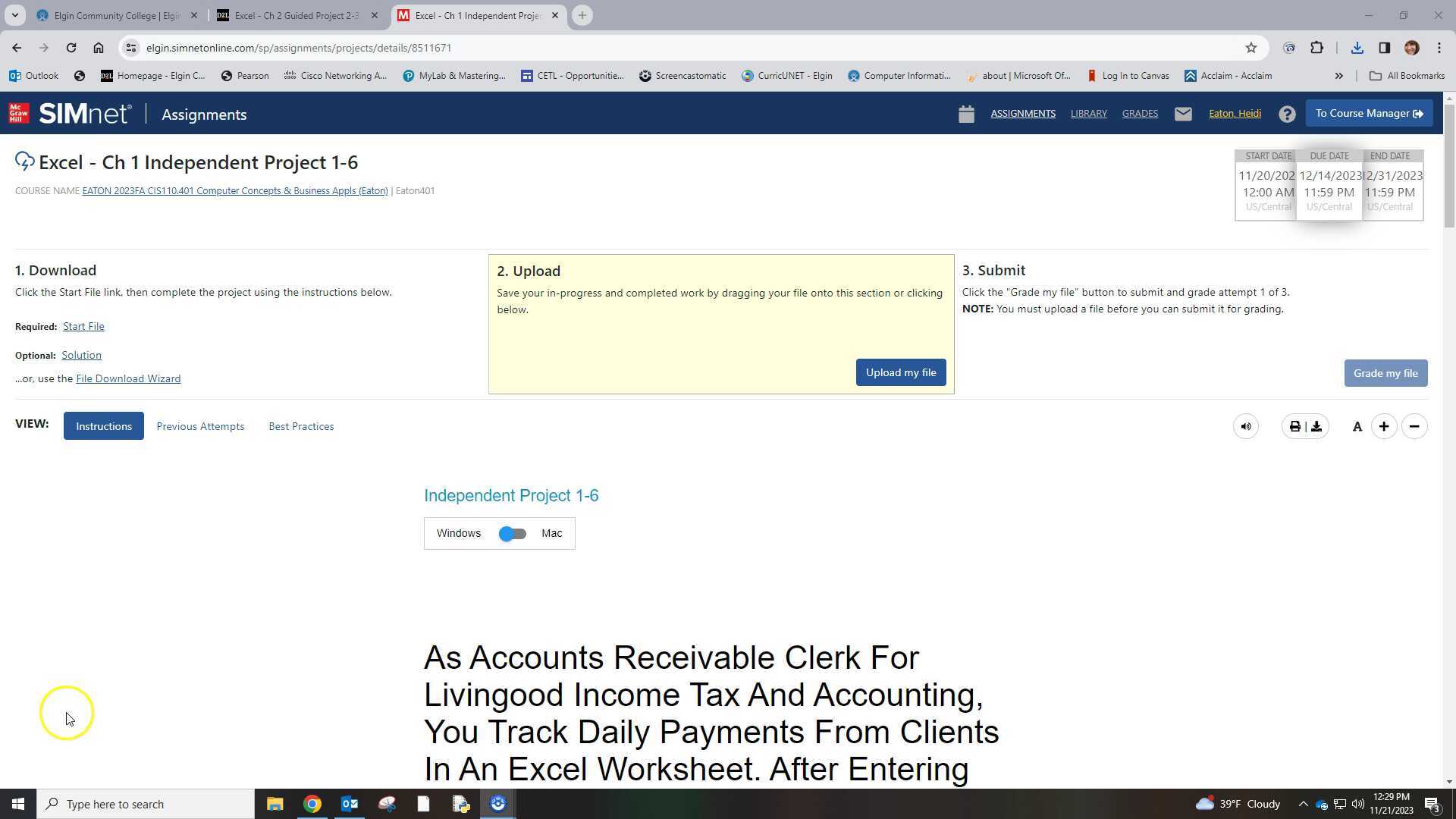The width and height of the screenshot is (1456, 819).
Task: Play audio with the speaker icon
Action: click(x=1246, y=427)
